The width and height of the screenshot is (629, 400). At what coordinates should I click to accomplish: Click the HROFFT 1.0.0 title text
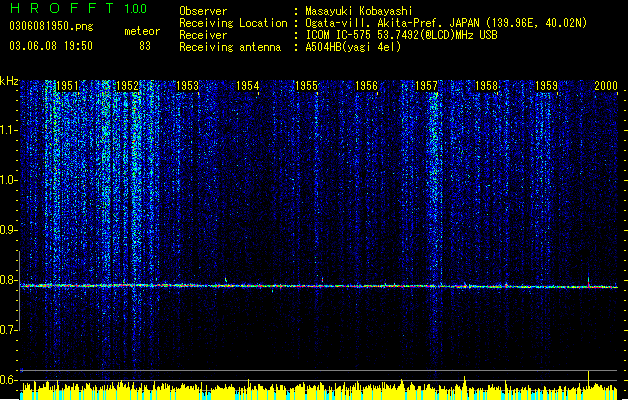[x=79, y=8]
